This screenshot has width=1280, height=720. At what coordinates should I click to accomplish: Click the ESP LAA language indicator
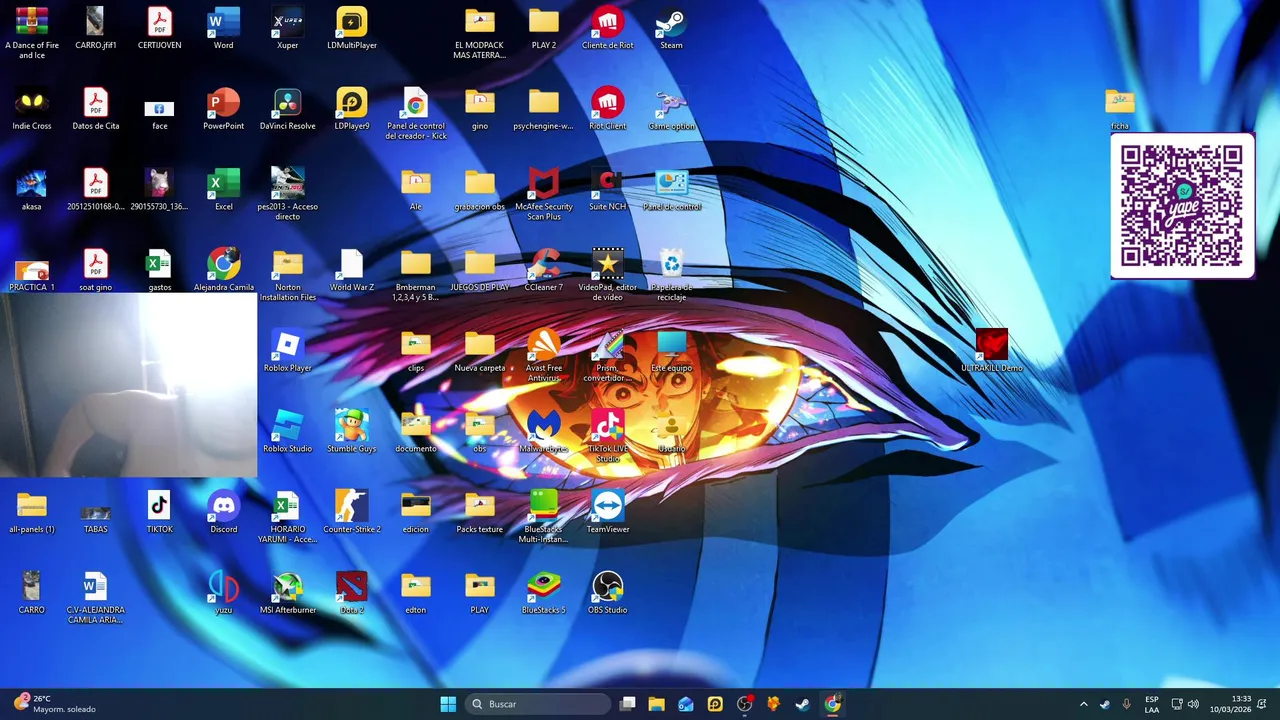(1152, 704)
